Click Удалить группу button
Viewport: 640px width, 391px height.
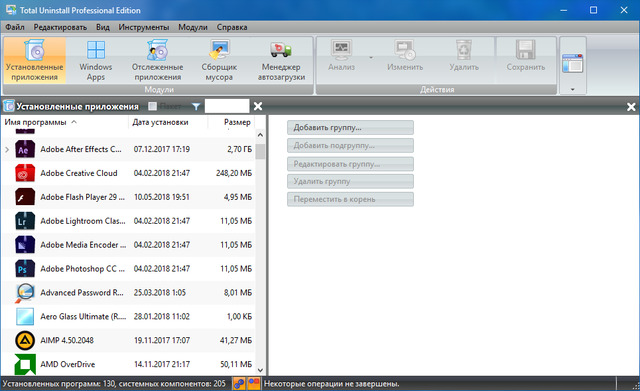tap(350, 181)
